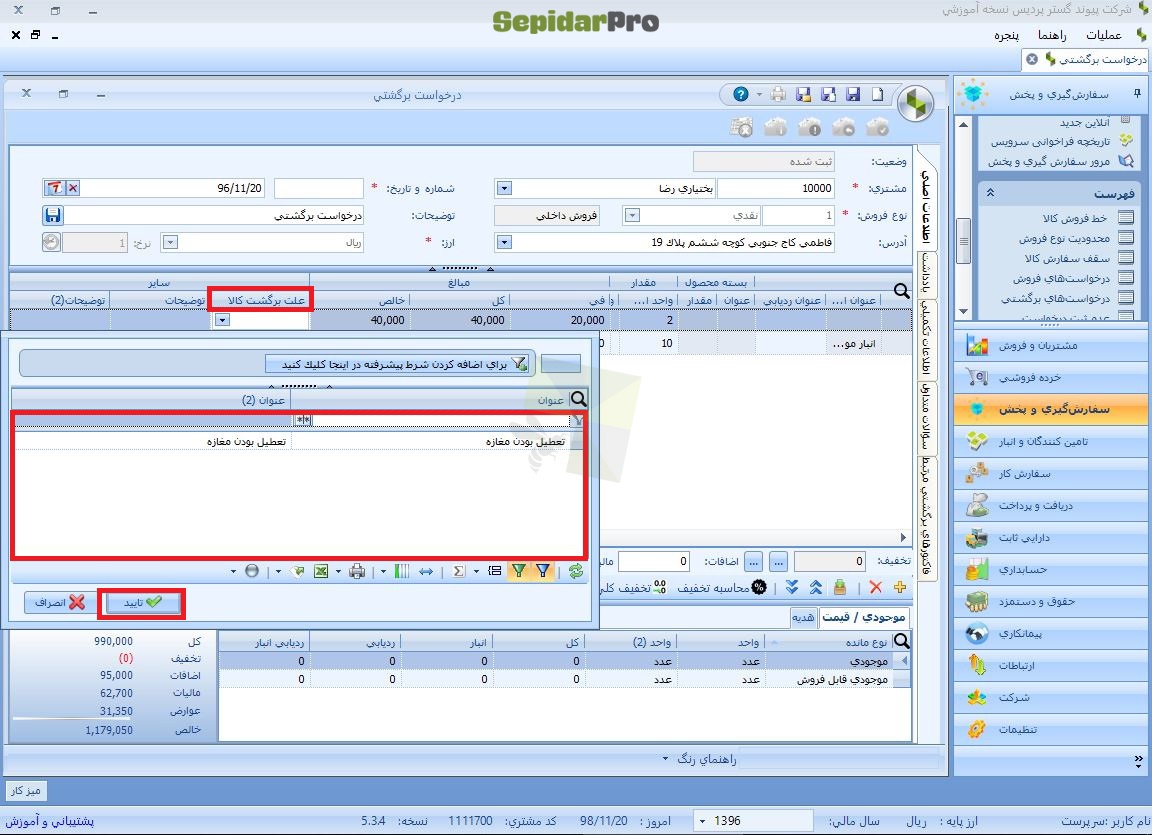Click the ... button next to the تخفیف field

(779, 562)
